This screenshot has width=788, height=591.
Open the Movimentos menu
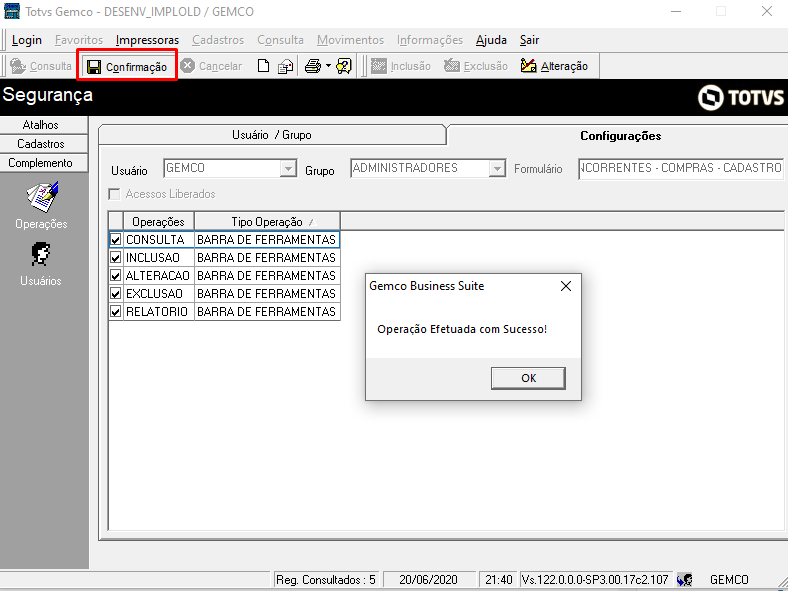pyautogui.click(x=350, y=40)
